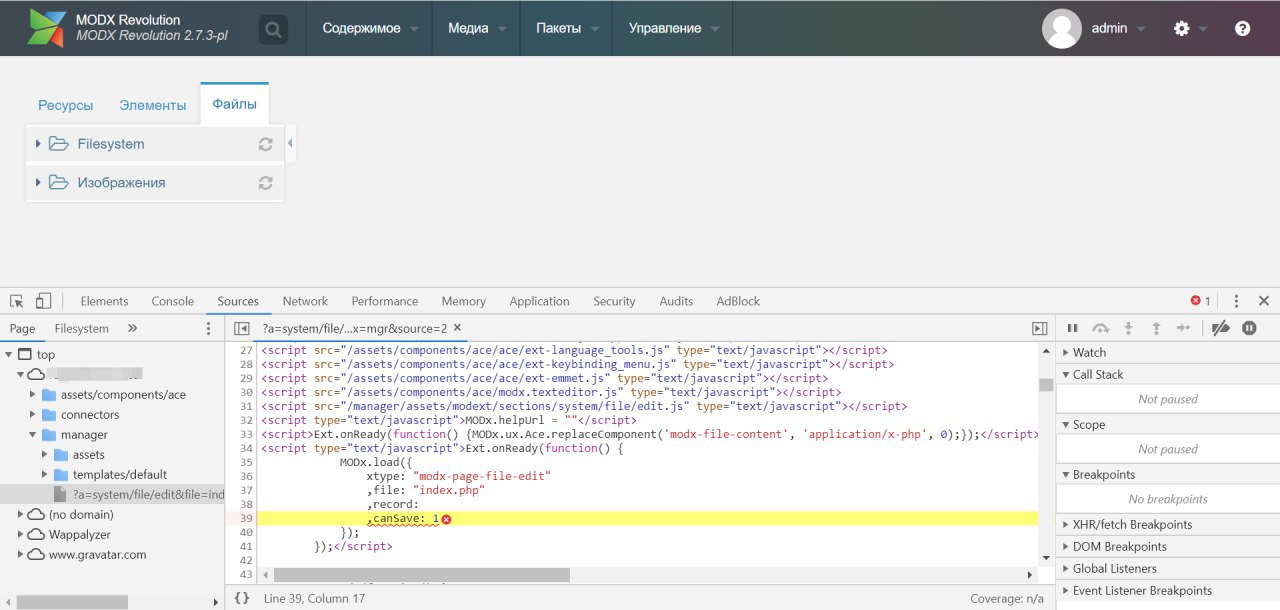Viewport: 1280px width, 610px height.
Task: Close the DevTools panel
Action: [1264, 301]
